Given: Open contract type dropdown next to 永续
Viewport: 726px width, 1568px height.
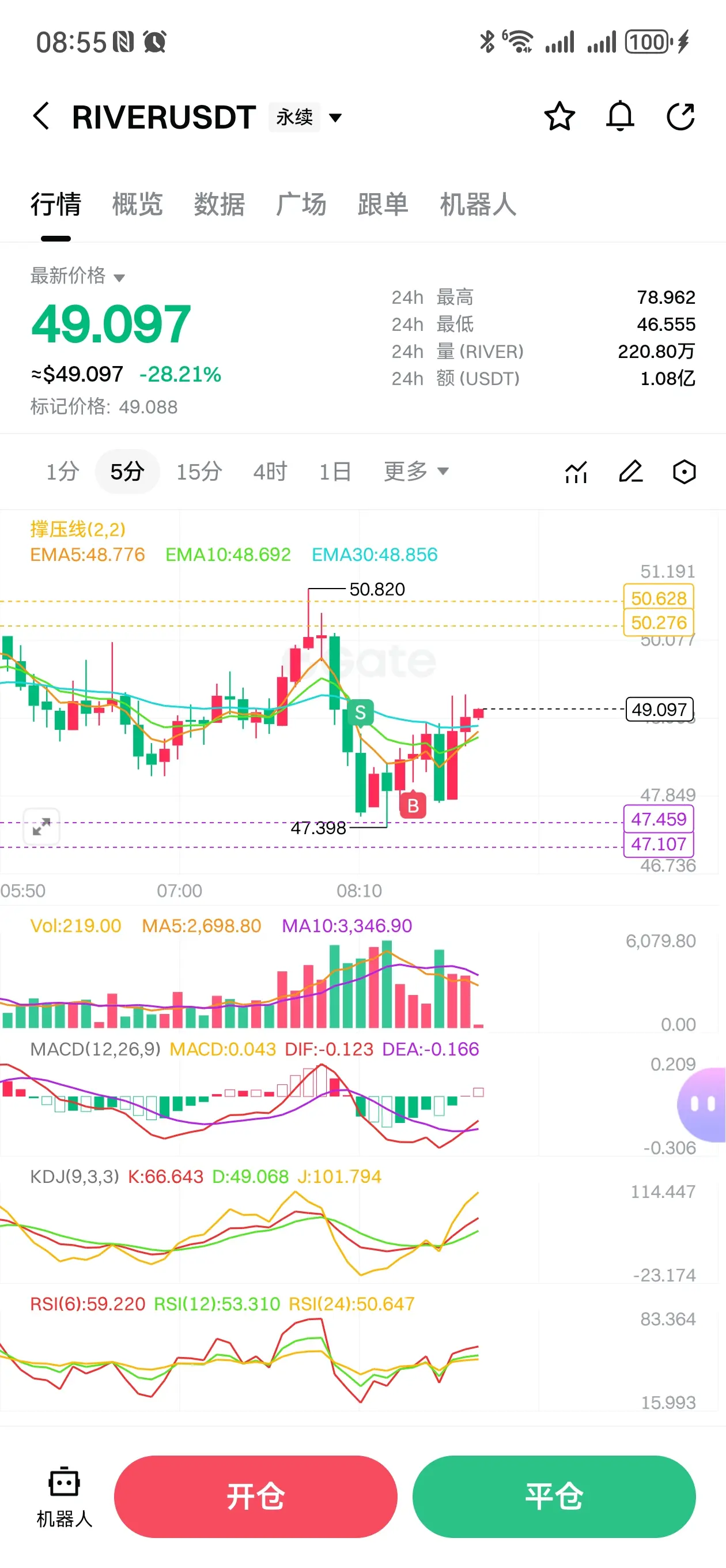Looking at the screenshot, I should click(x=335, y=118).
